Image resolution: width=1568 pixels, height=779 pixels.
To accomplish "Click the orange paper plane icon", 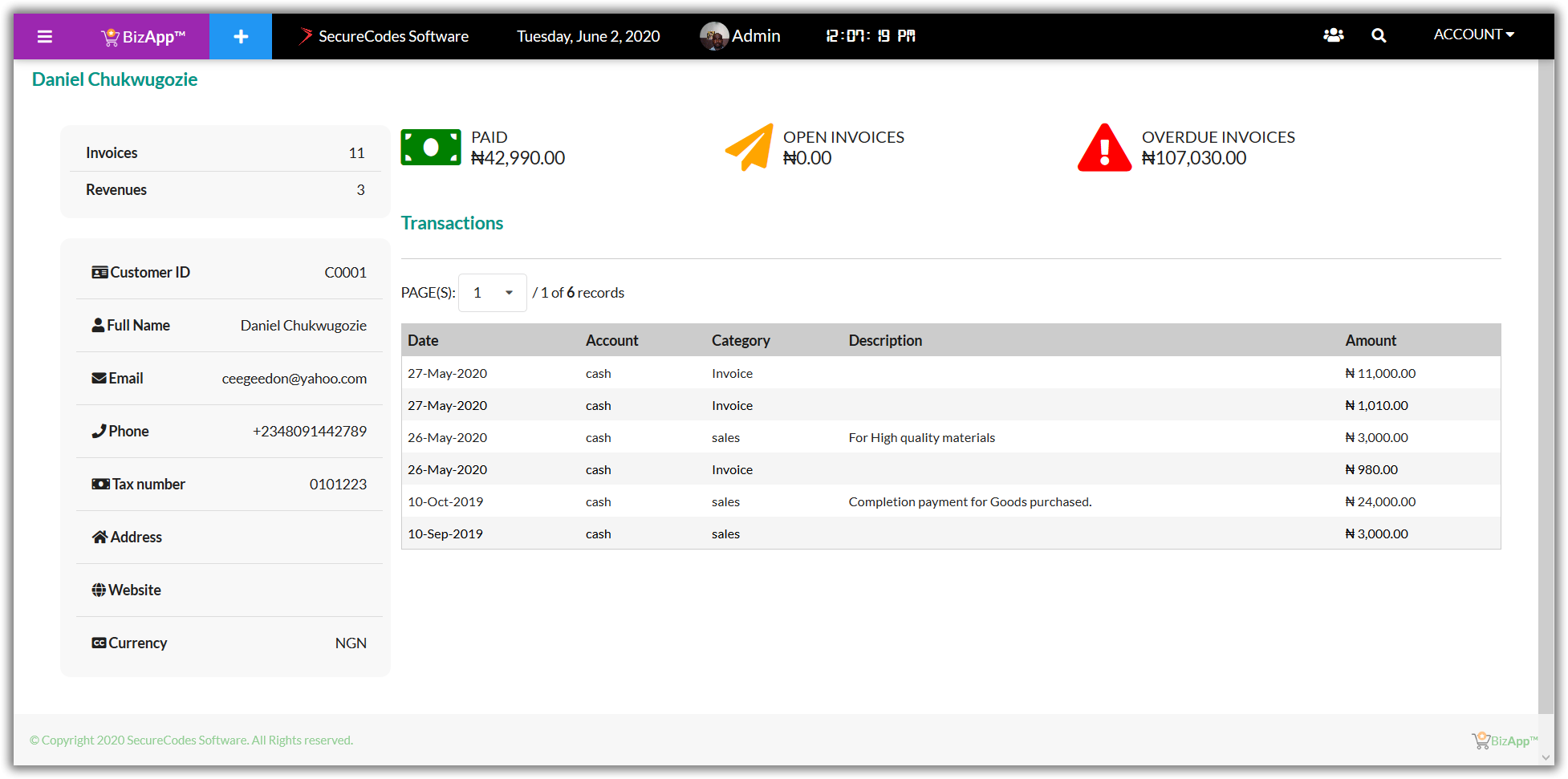I will point(749,148).
